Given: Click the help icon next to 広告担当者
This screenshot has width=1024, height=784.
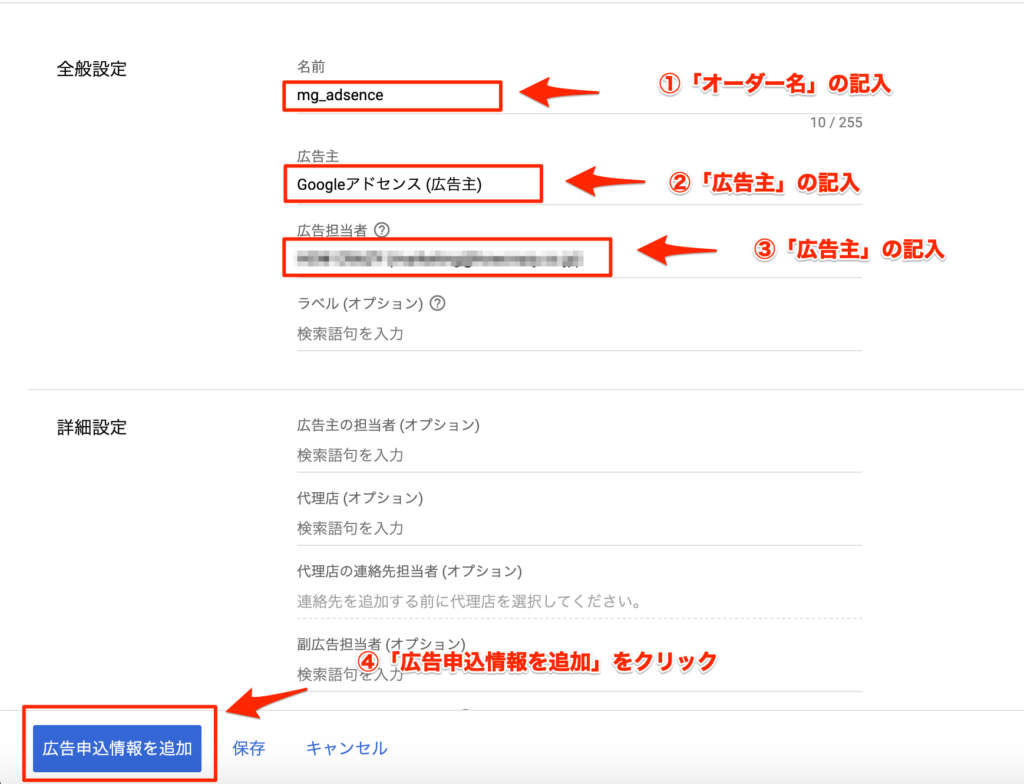Looking at the screenshot, I should point(382,230).
